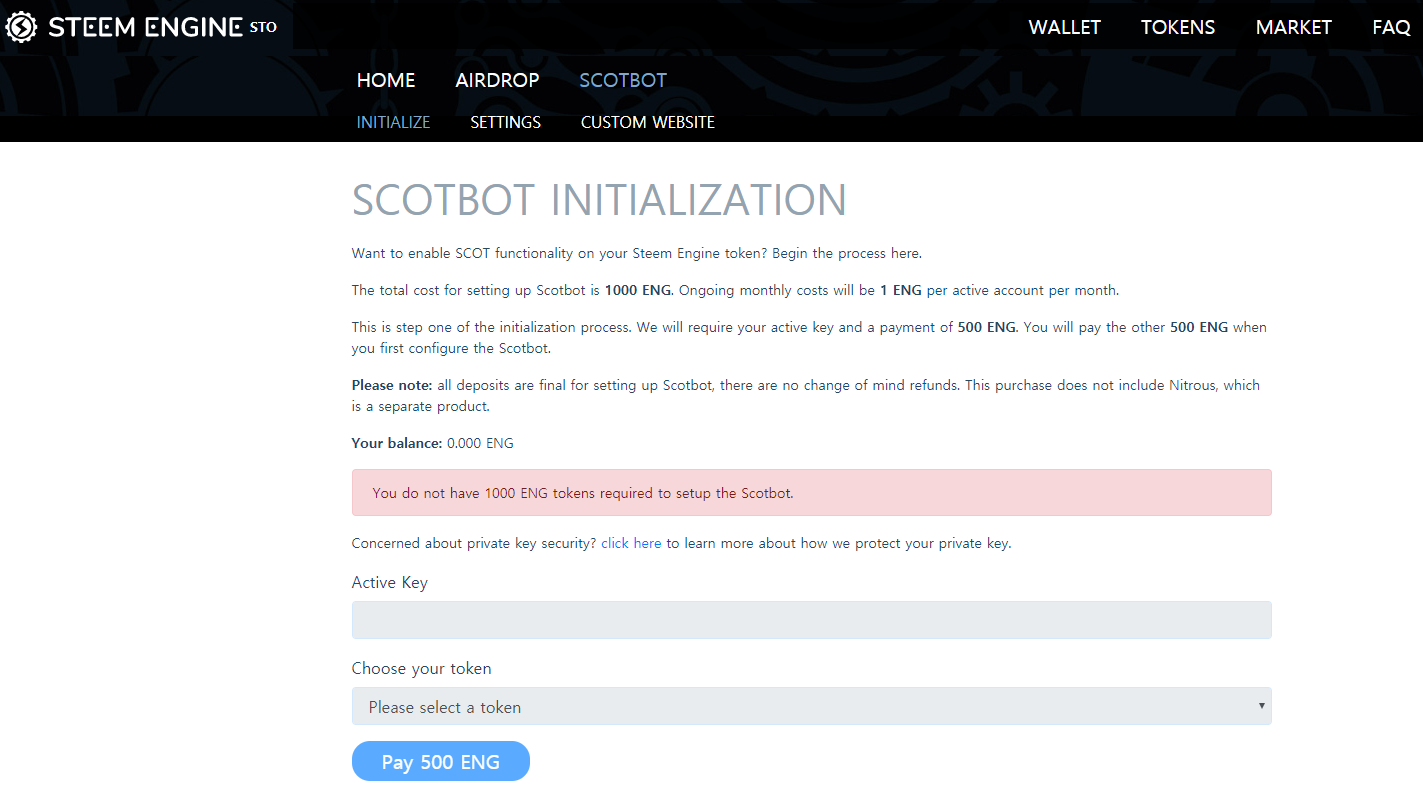Open the Scotbot SETTINGS sub-tab
1423x808 pixels.
(505, 122)
